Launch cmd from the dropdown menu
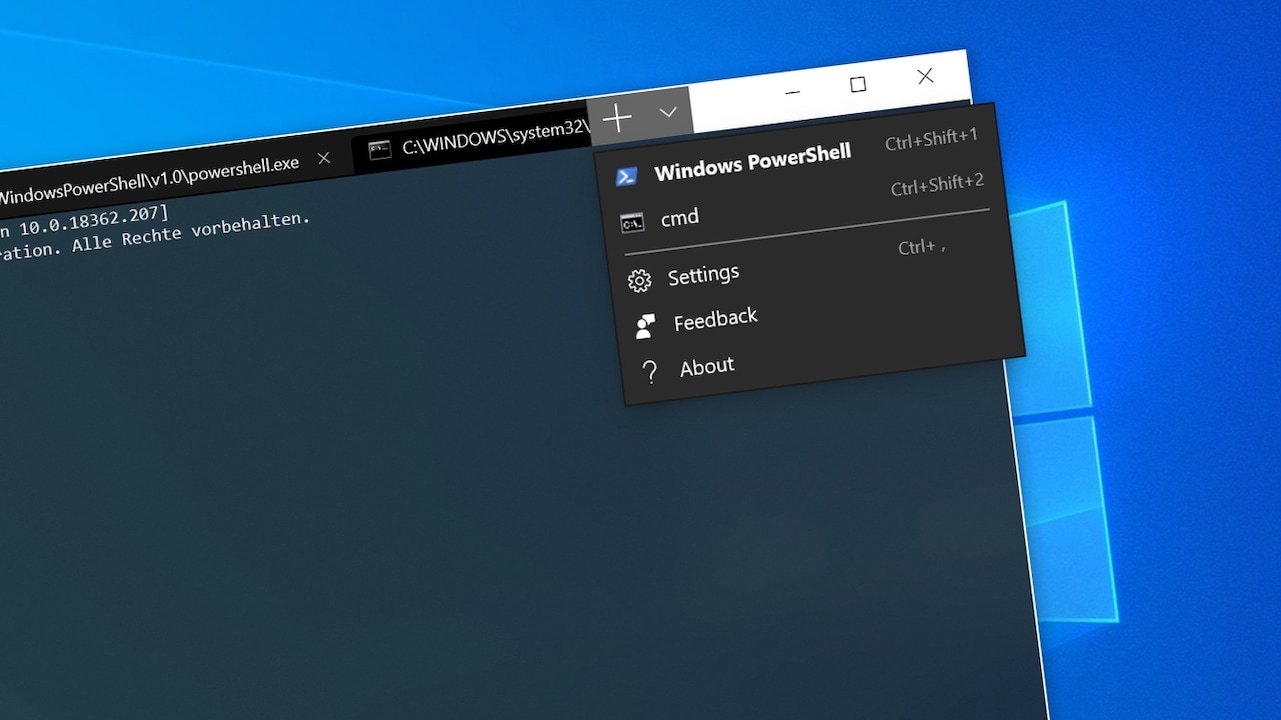This screenshot has width=1281, height=720. [681, 217]
